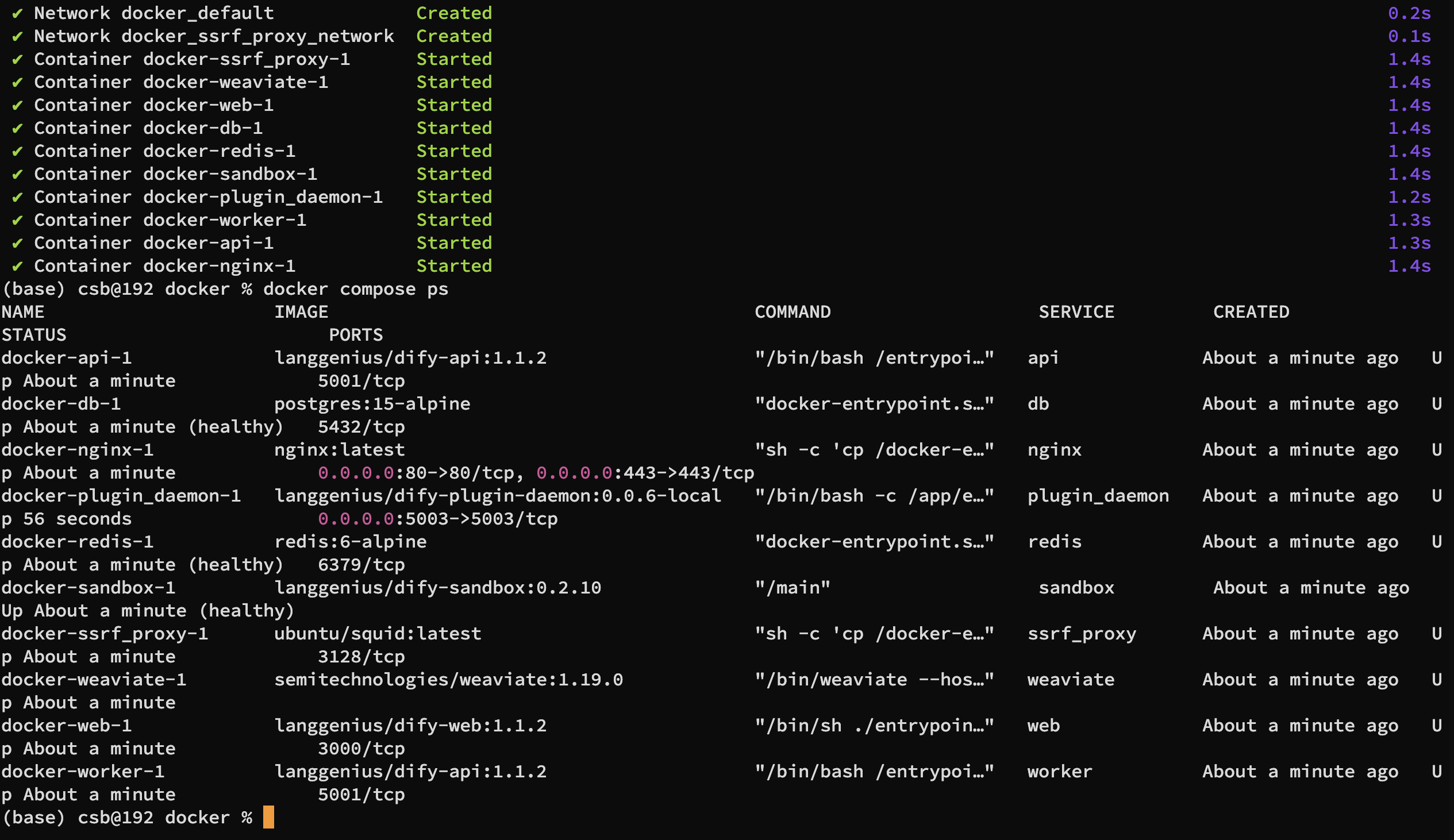Viewport: 1454px width, 840px height.
Task: Click the NAME column header
Action: tap(23, 312)
